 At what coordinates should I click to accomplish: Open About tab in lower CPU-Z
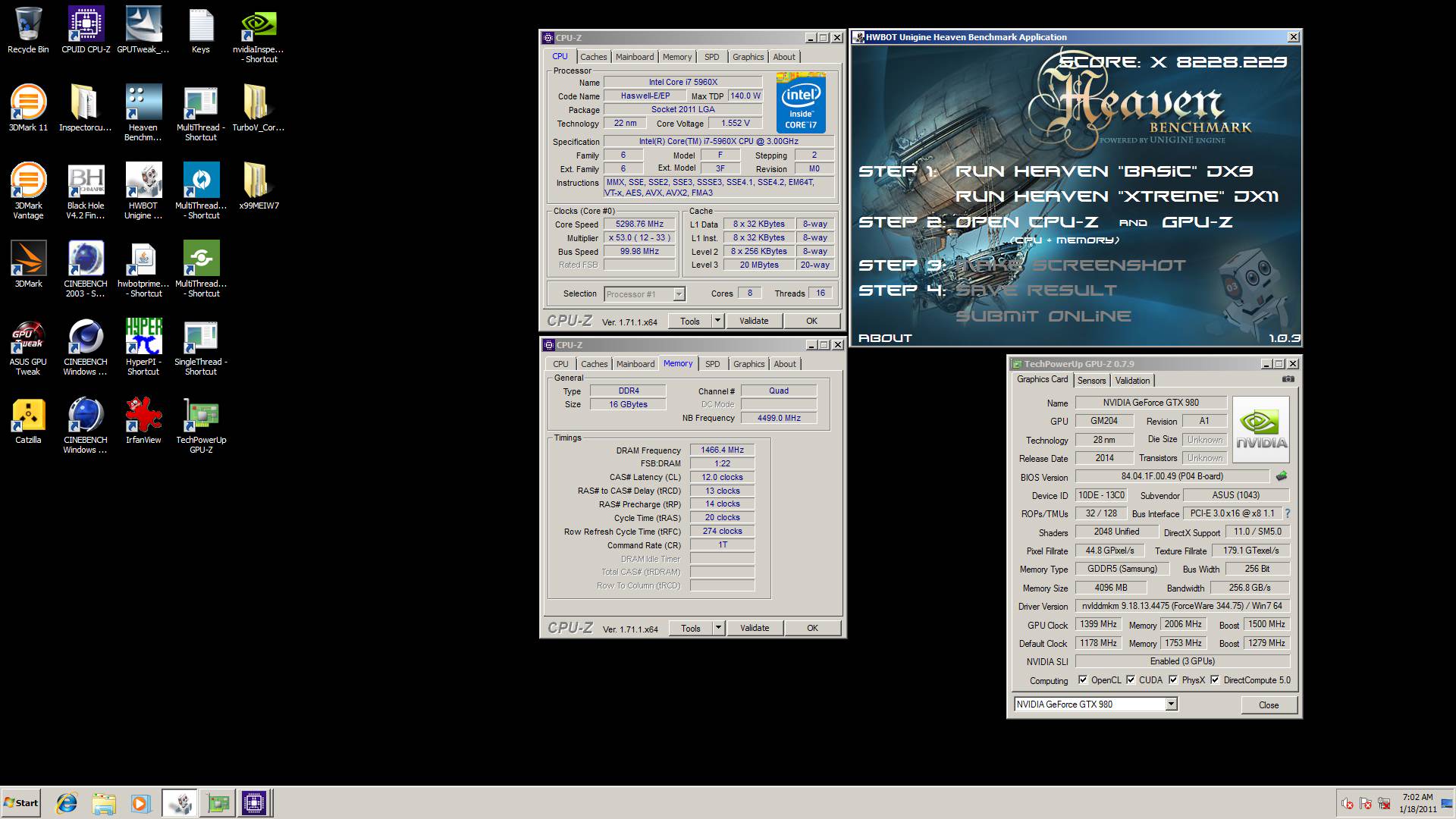pyautogui.click(x=785, y=364)
